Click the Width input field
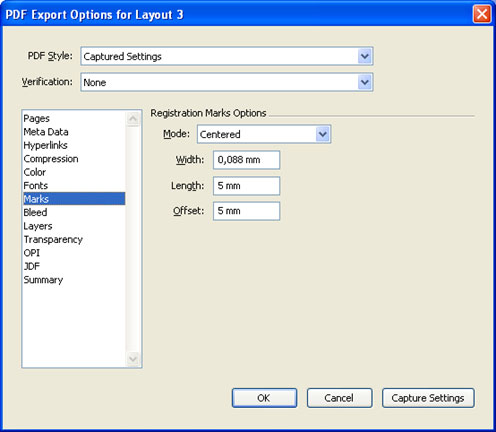Viewport: 496px width, 432px height. coord(246,160)
